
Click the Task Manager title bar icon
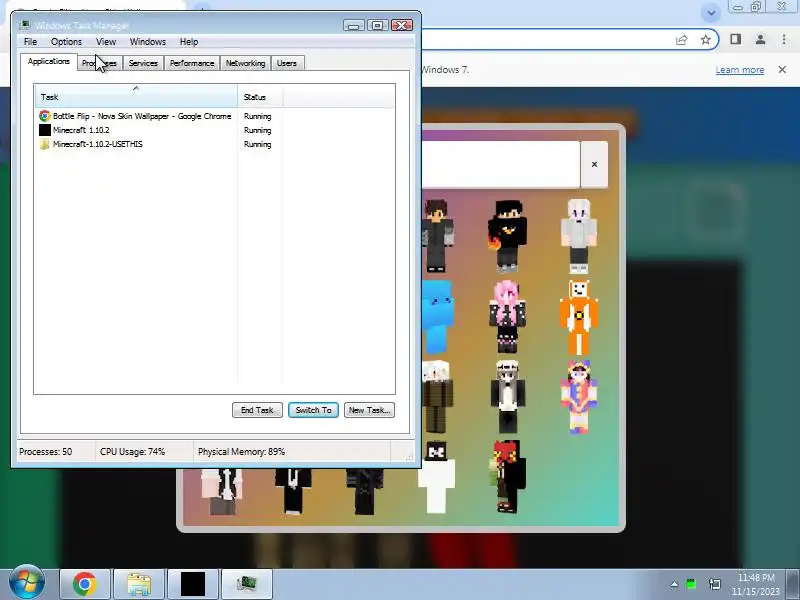25,25
